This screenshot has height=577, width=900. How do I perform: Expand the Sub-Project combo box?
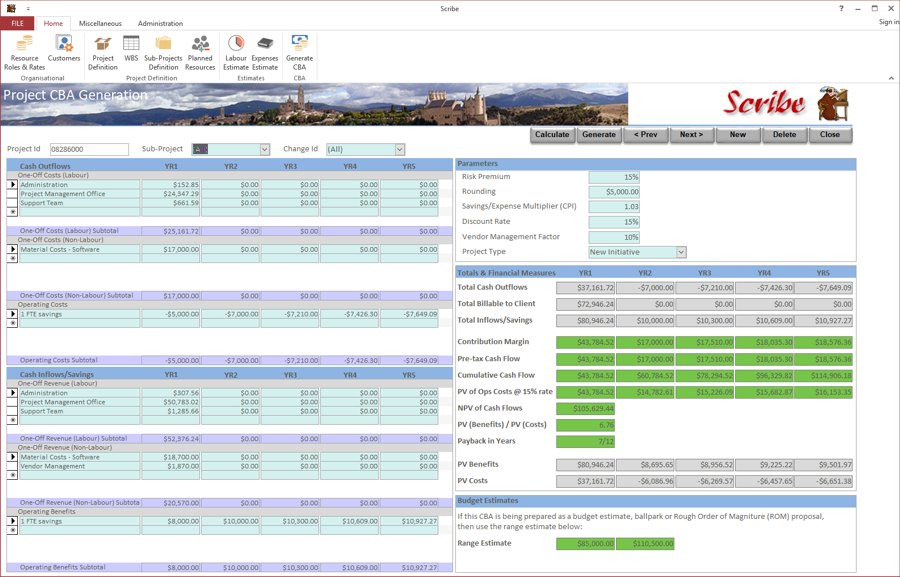pos(265,149)
